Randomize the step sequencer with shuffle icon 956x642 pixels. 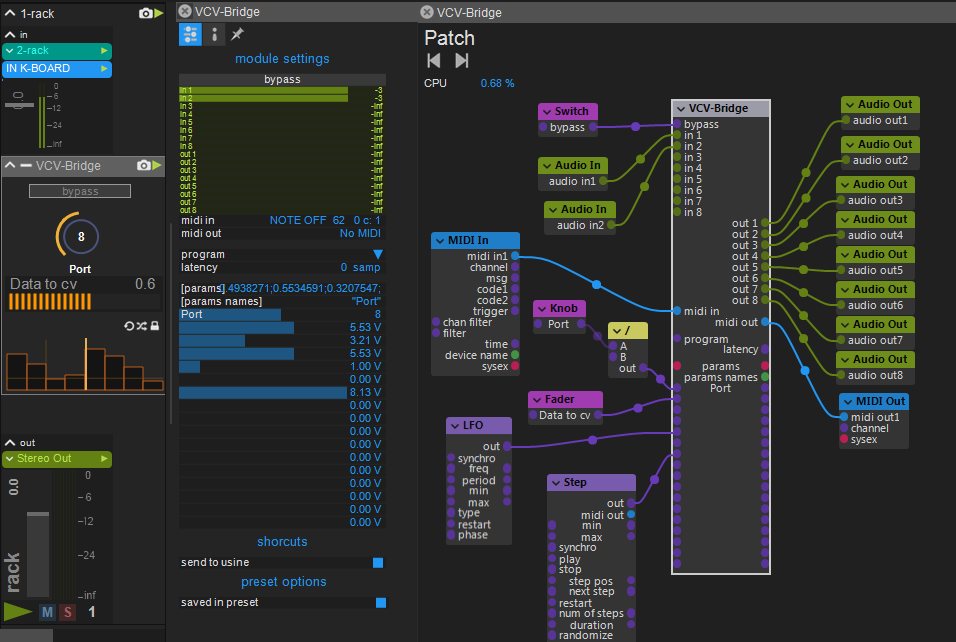point(142,326)
